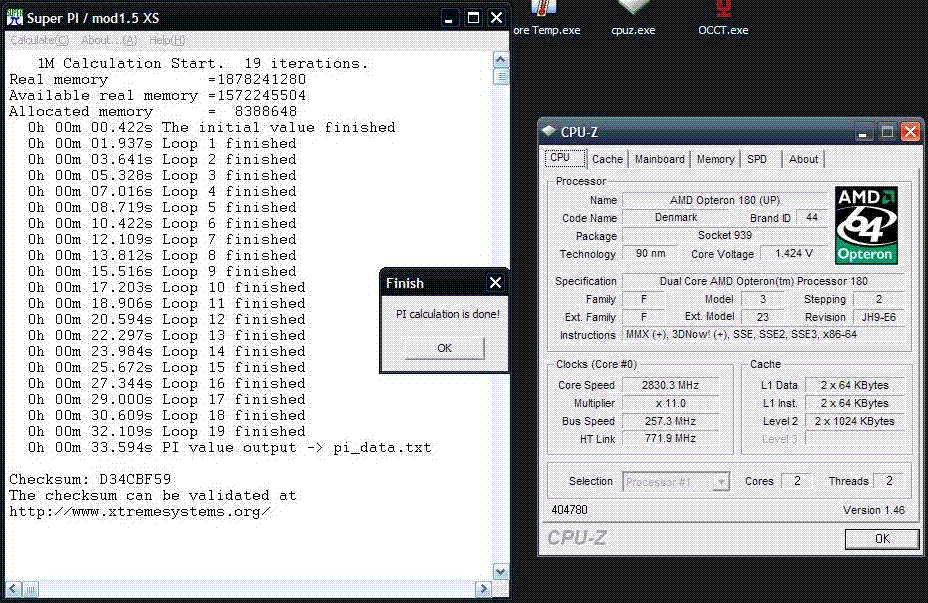Click the Name field AMD Opteron 180 (UP)

pos(725,200)
